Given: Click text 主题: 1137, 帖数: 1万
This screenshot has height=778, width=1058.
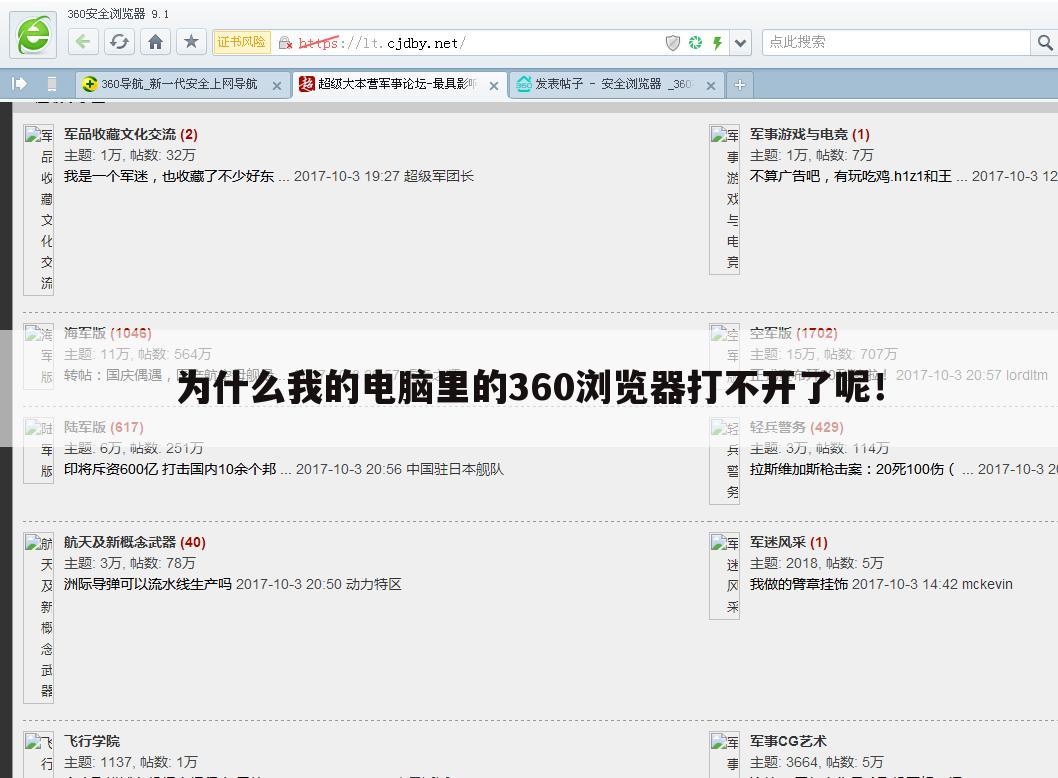Looking at the screenshot, I should [x=131, y=762].
